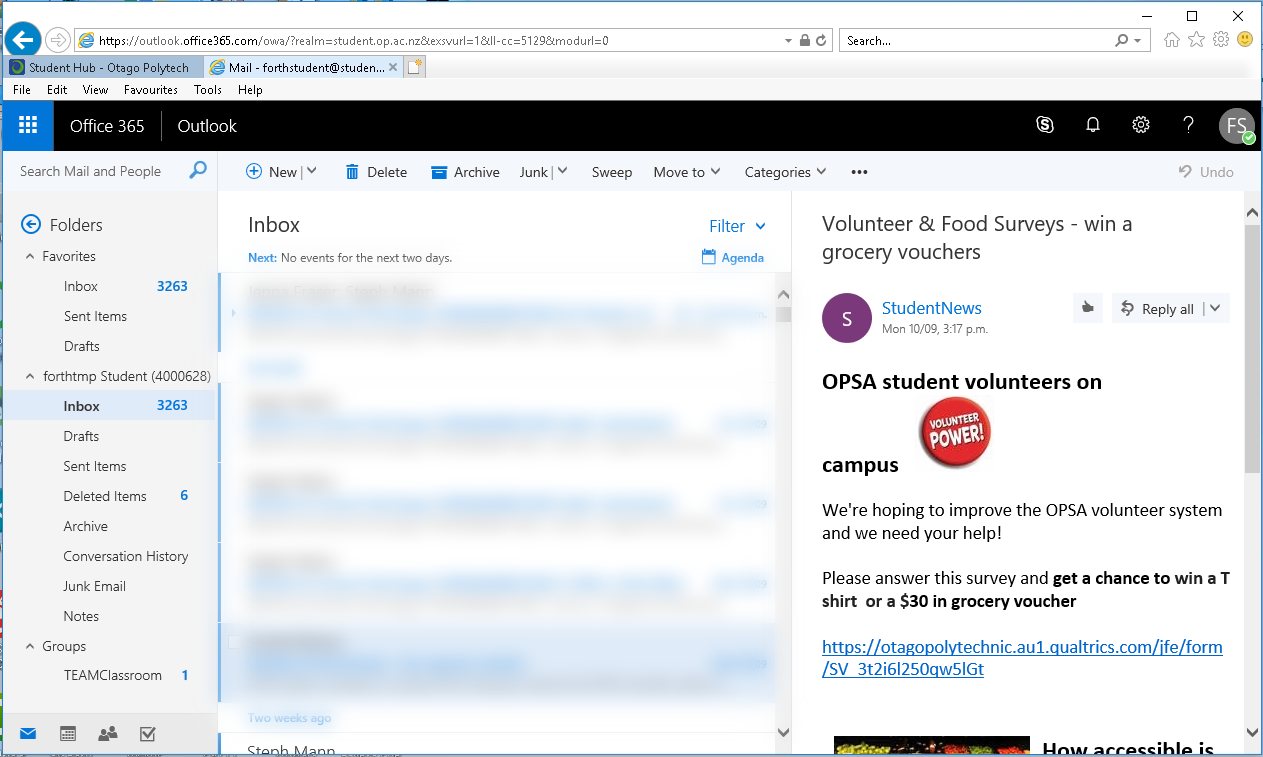Click the Outlook label in header
This screenshot has height=757, width=1263.
pos(207,126)
